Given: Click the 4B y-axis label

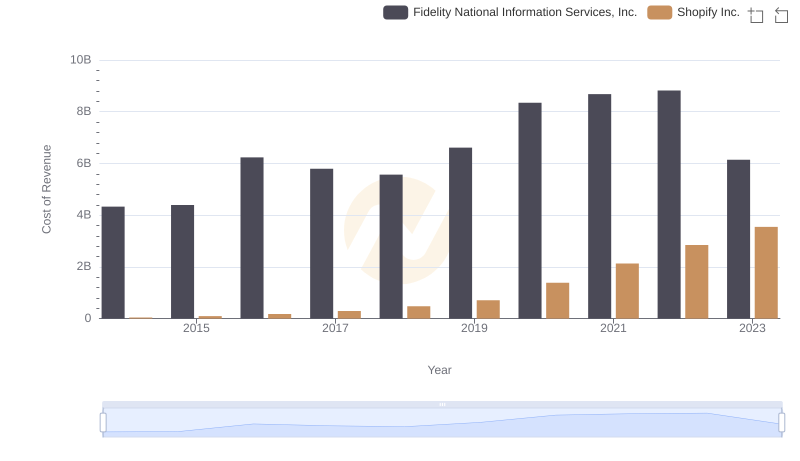Looking at the screenshot, I should coord(84,215).
